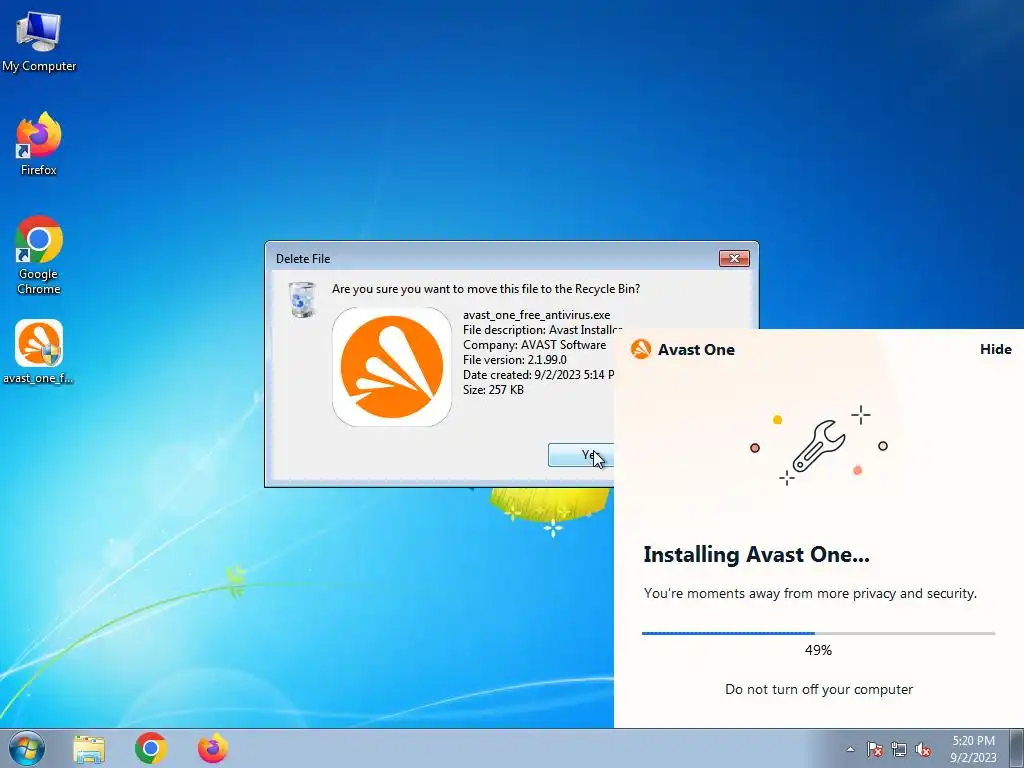Screen dimensions: 1024x768
Task: Open Windows Explorer from the taskbar
Action: click(89, 749)
